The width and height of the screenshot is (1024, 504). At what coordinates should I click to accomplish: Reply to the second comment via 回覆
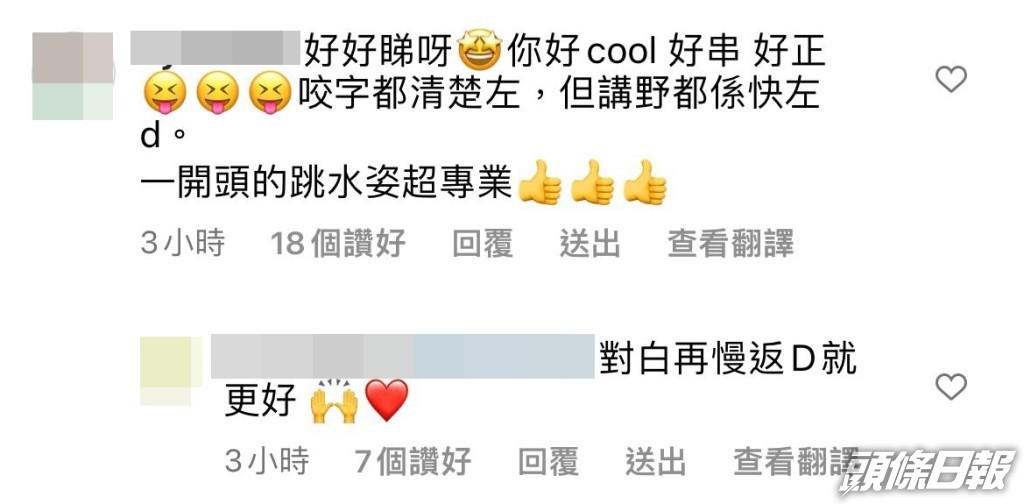[x=548, y=462]
